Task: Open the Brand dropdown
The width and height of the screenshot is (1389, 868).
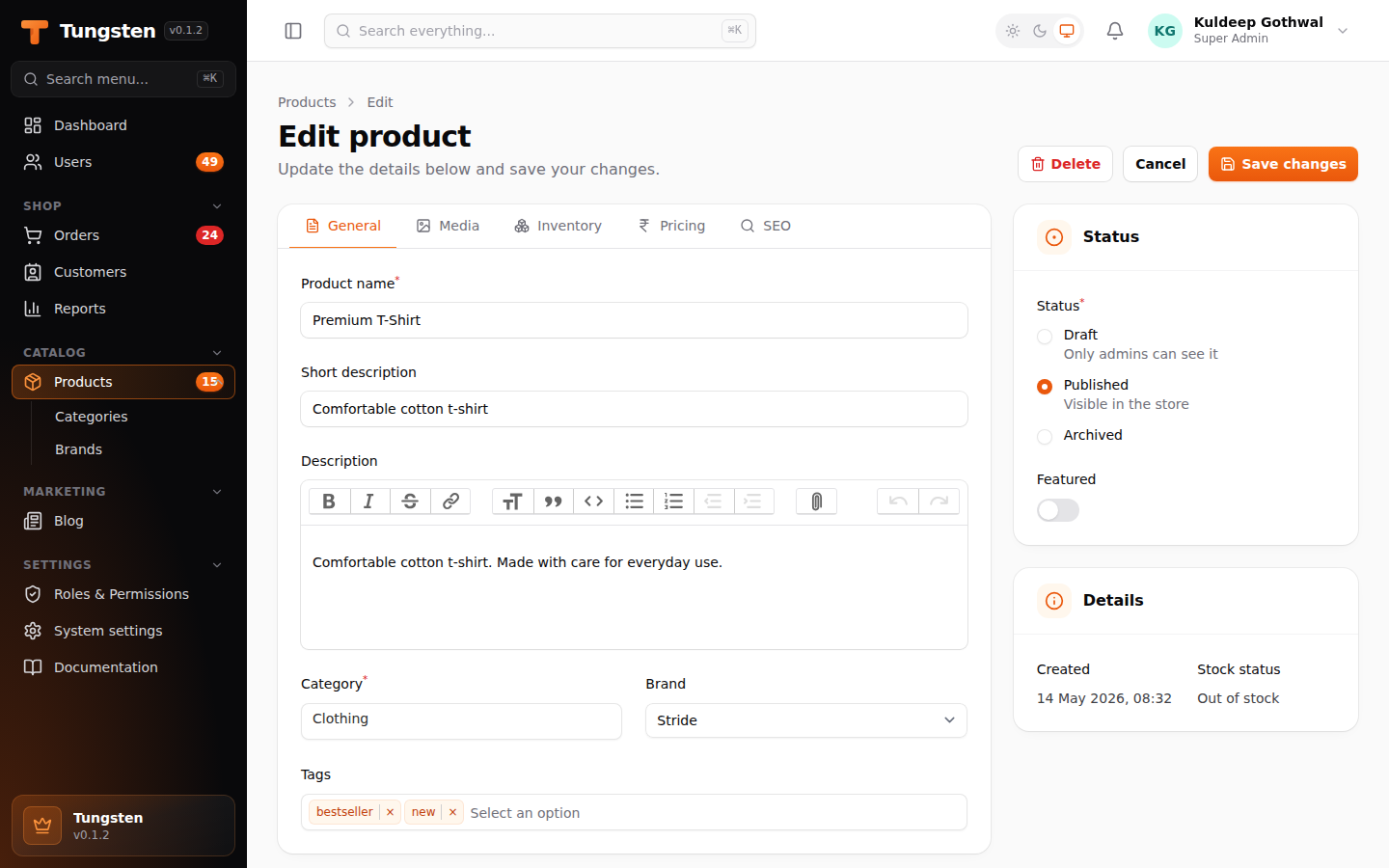Action: click(806, 720)
